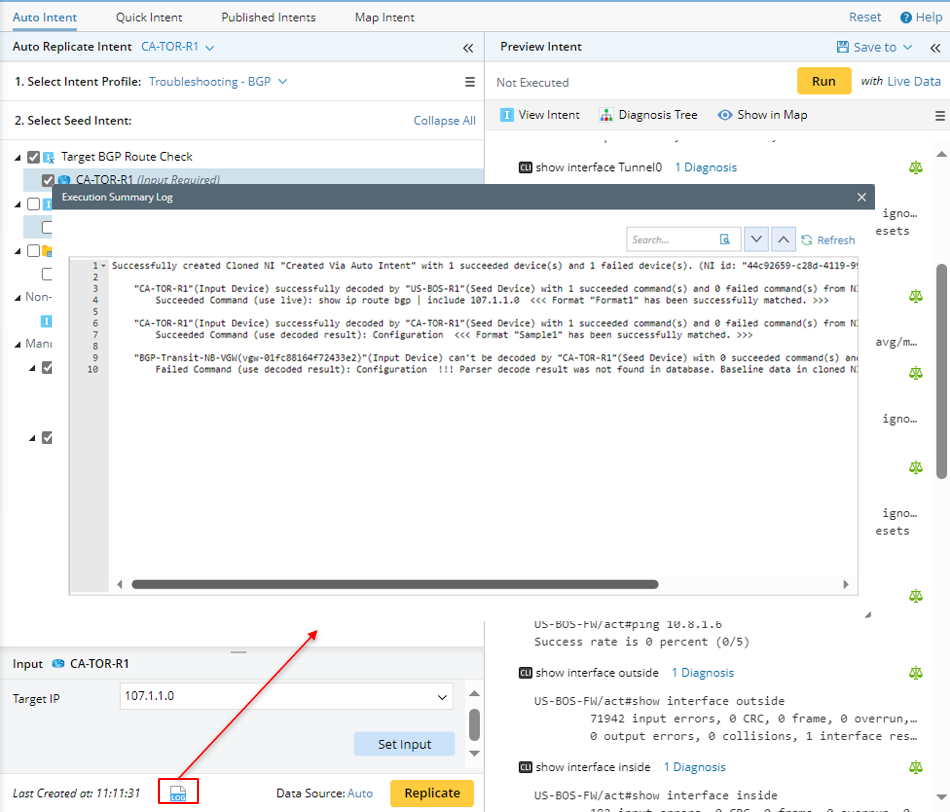Open the intent profile hamburger menu
This screenshot has height=812, width=950.
click(x=470, y=81)
